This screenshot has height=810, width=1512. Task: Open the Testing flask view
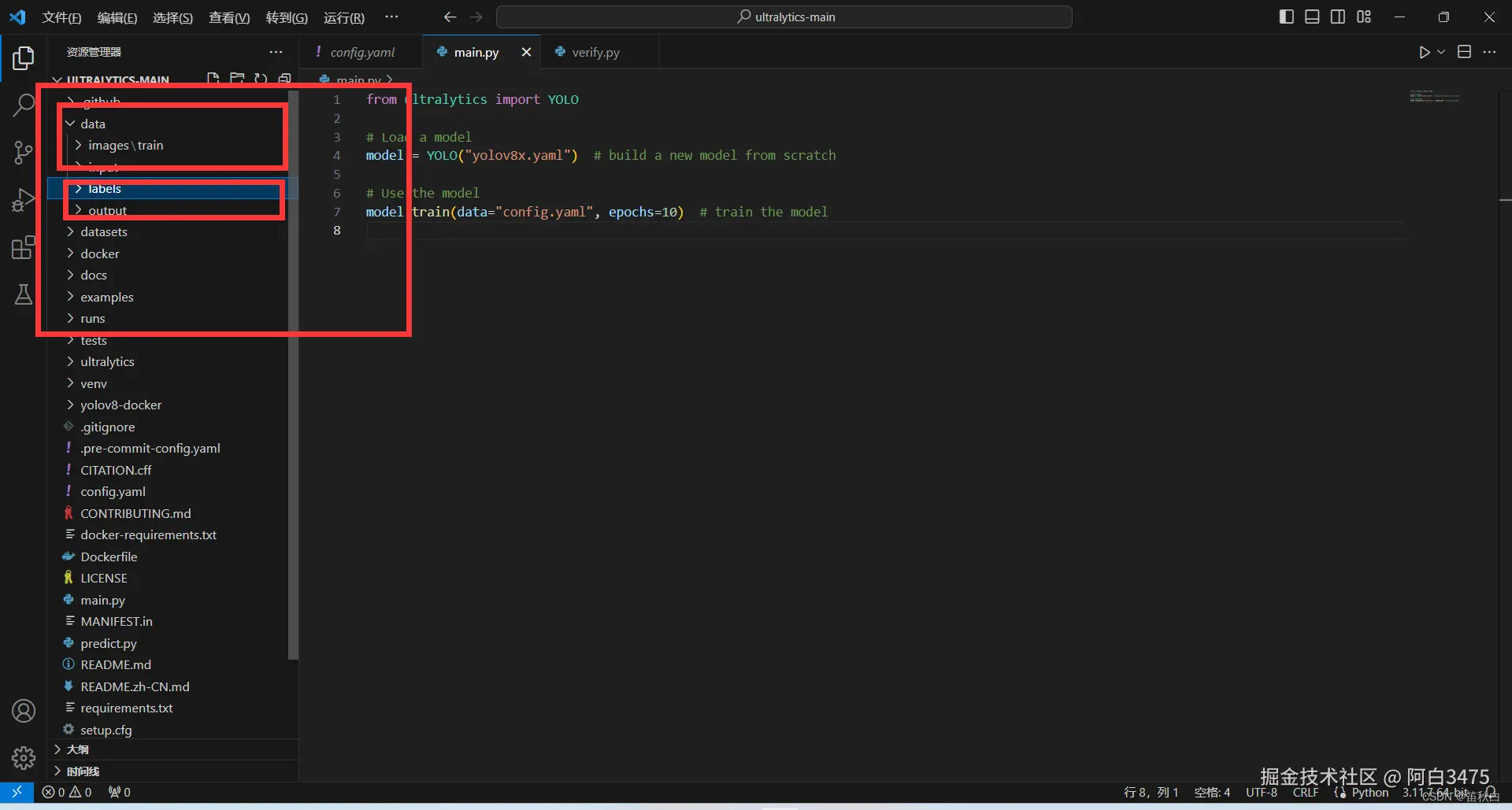(x=24, y=294)
